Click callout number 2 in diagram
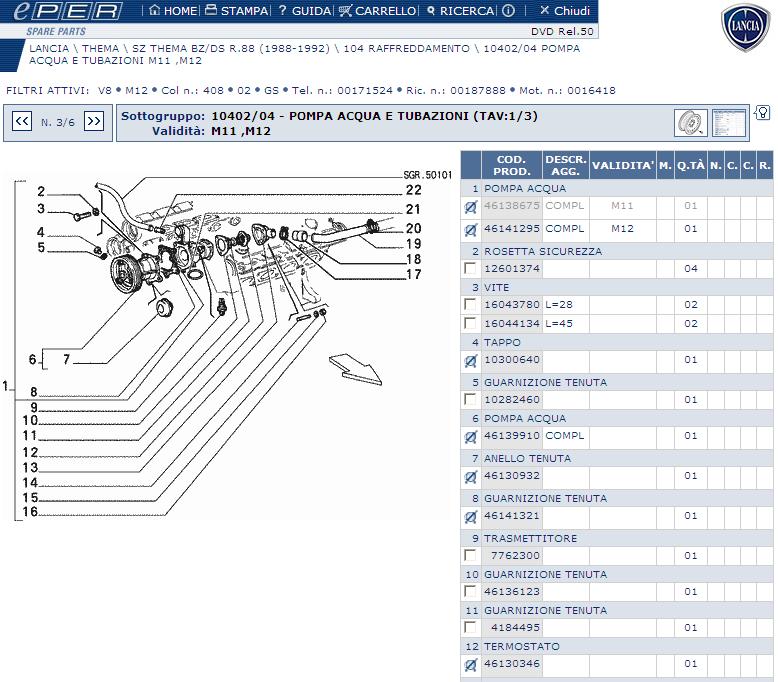778x682 pixels. coord(41,191)
